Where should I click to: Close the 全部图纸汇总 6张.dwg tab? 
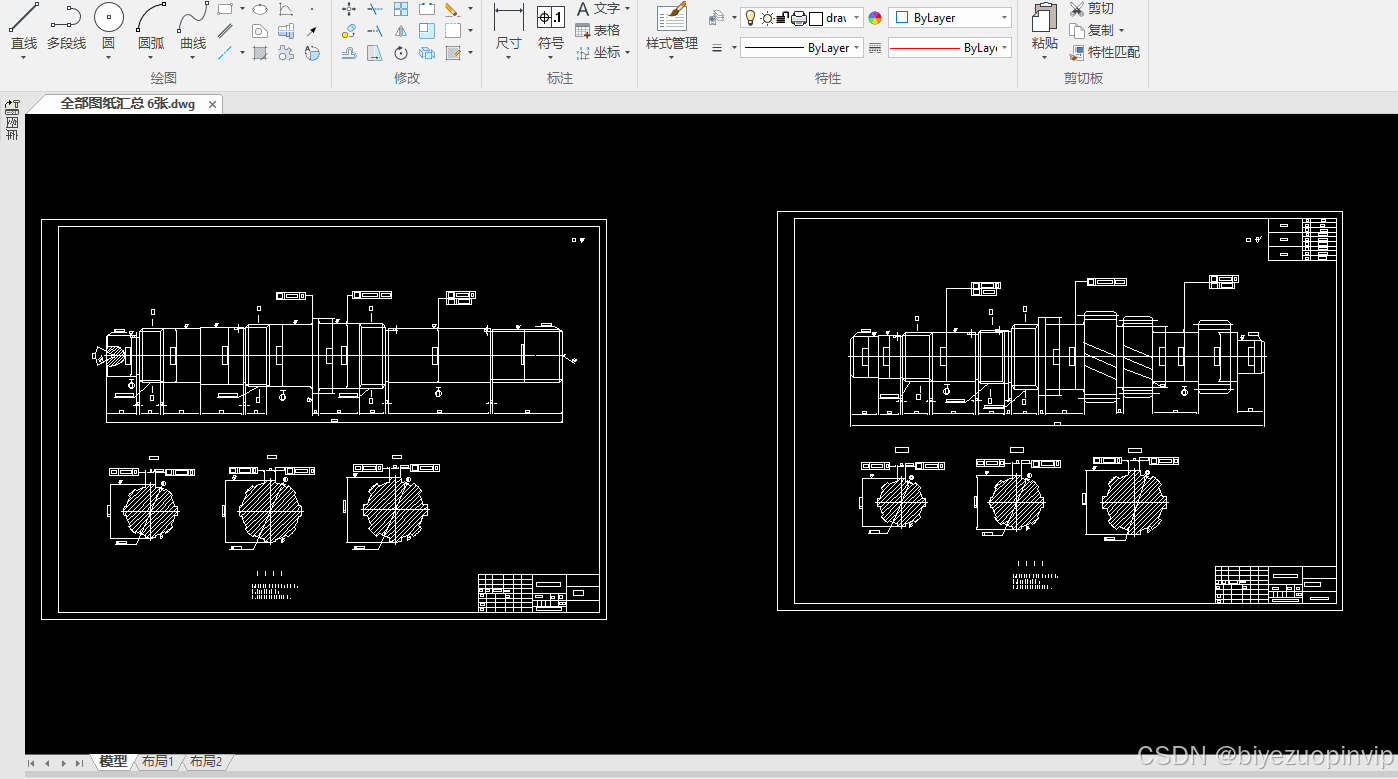coord(211,103)
